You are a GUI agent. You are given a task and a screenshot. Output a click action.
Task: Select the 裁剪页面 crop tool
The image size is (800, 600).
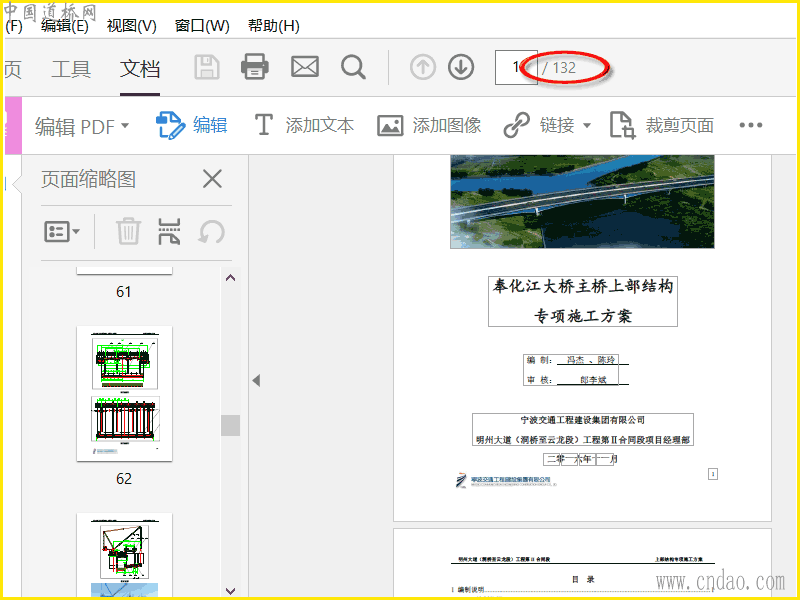[x=662, y=126]
